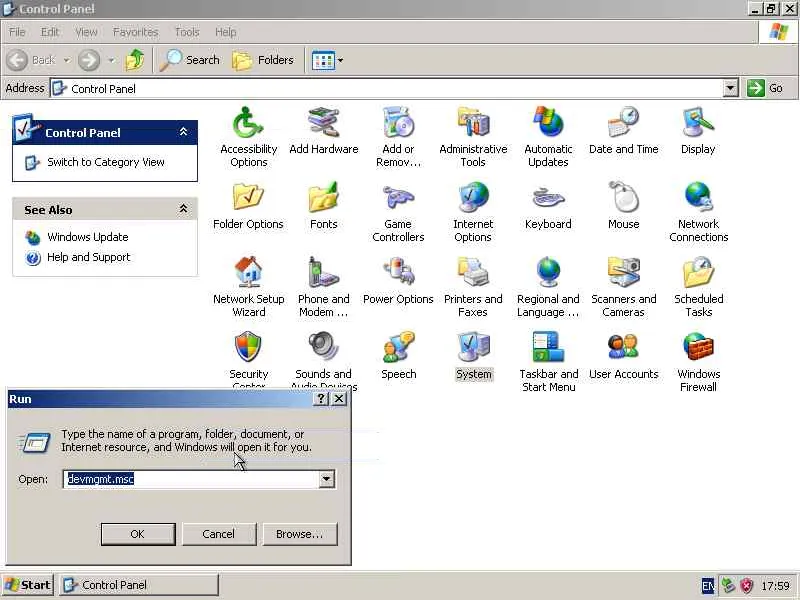The image size is (800, 600).
Task: Click the Back navigation button
Action: (31, 60)
